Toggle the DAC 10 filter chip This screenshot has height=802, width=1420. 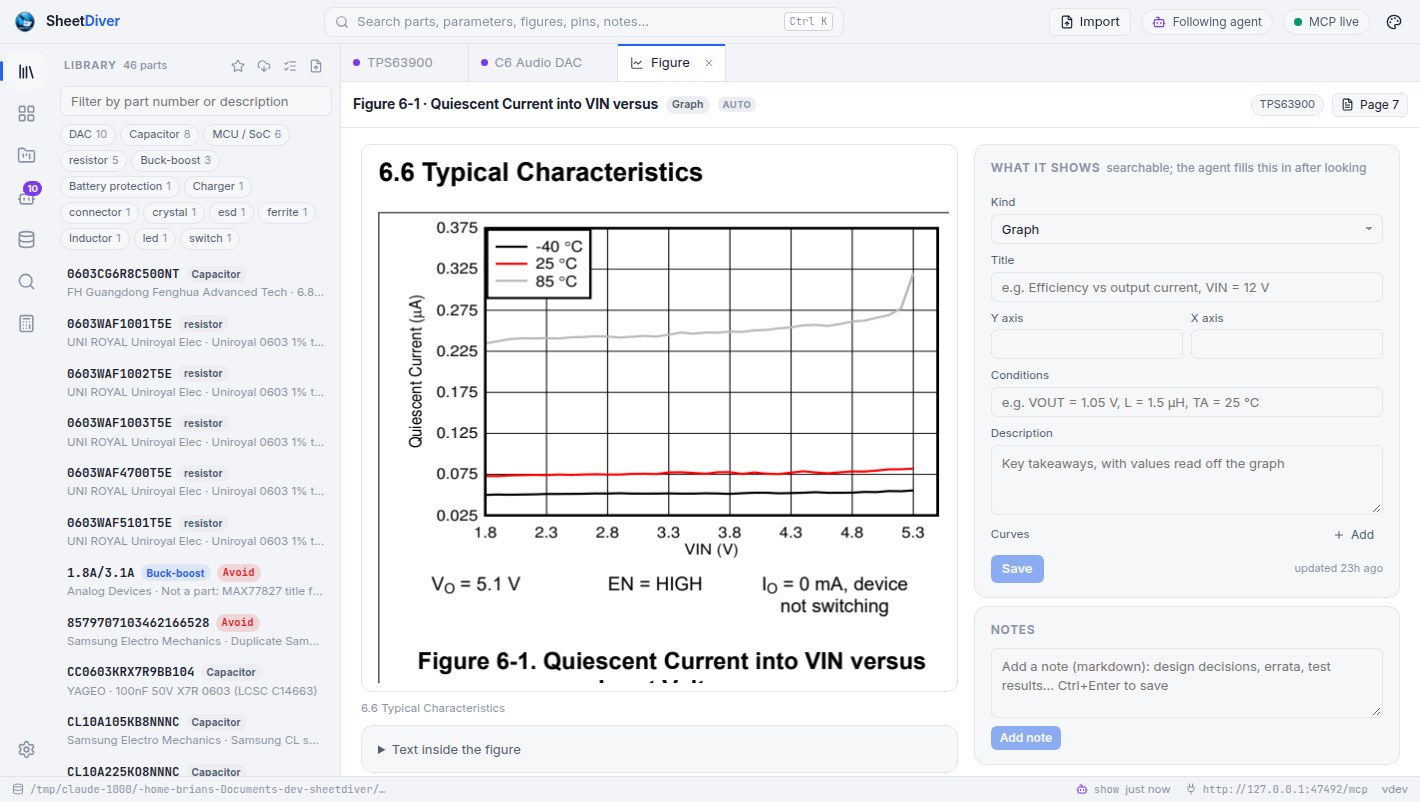coord(88,134)
